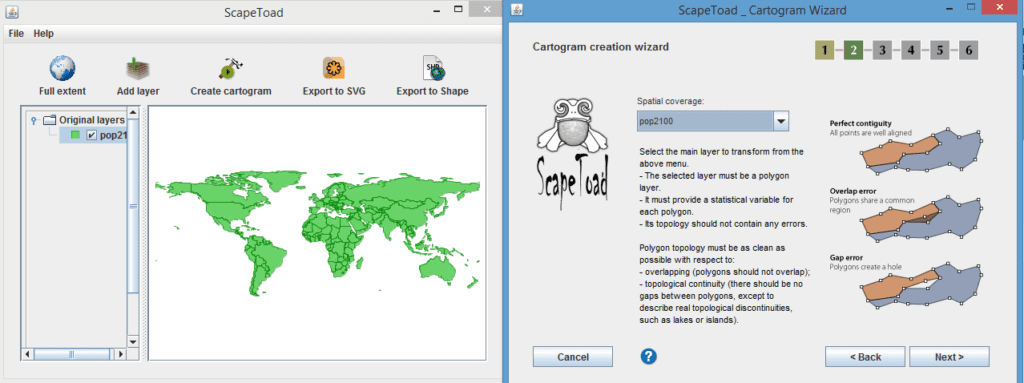Select wizard step 1 box
Image resolution: width=1024 pixels, height=383 pixels.
(x=824, y=50)
